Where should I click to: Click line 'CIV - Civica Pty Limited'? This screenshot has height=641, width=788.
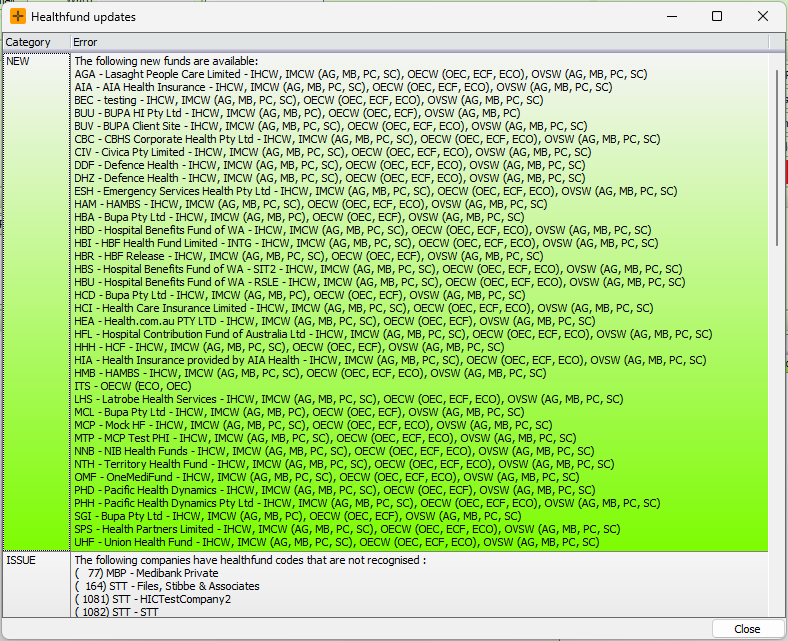[x=333, y=152]
